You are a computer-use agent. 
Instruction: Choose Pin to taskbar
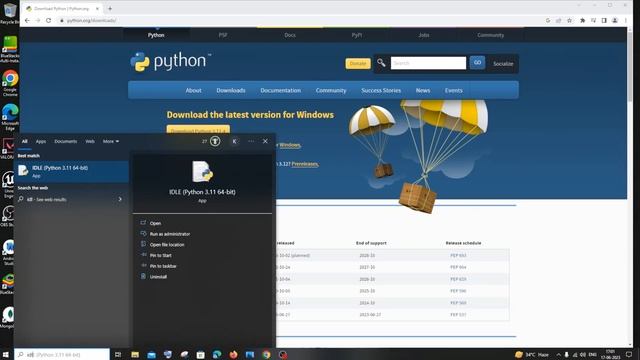[163, 266]
